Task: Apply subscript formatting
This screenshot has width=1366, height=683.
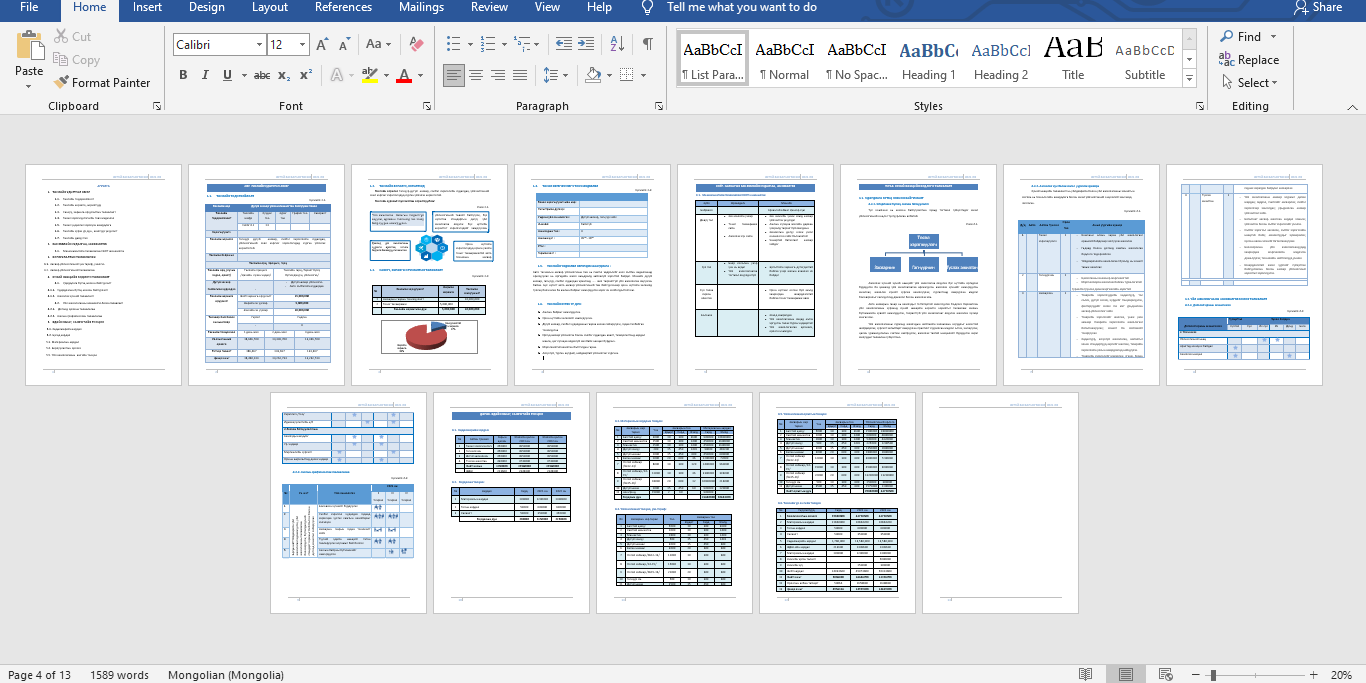Action: pos(284,75)
